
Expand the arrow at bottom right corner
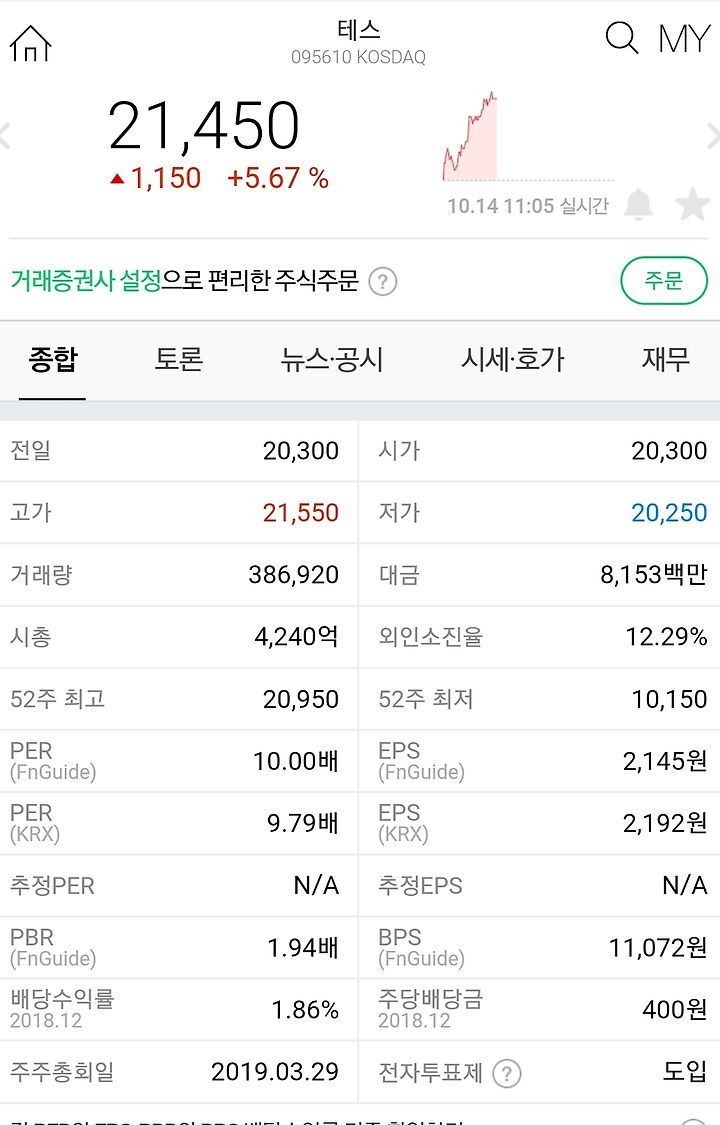click(x=694, y=1121)
